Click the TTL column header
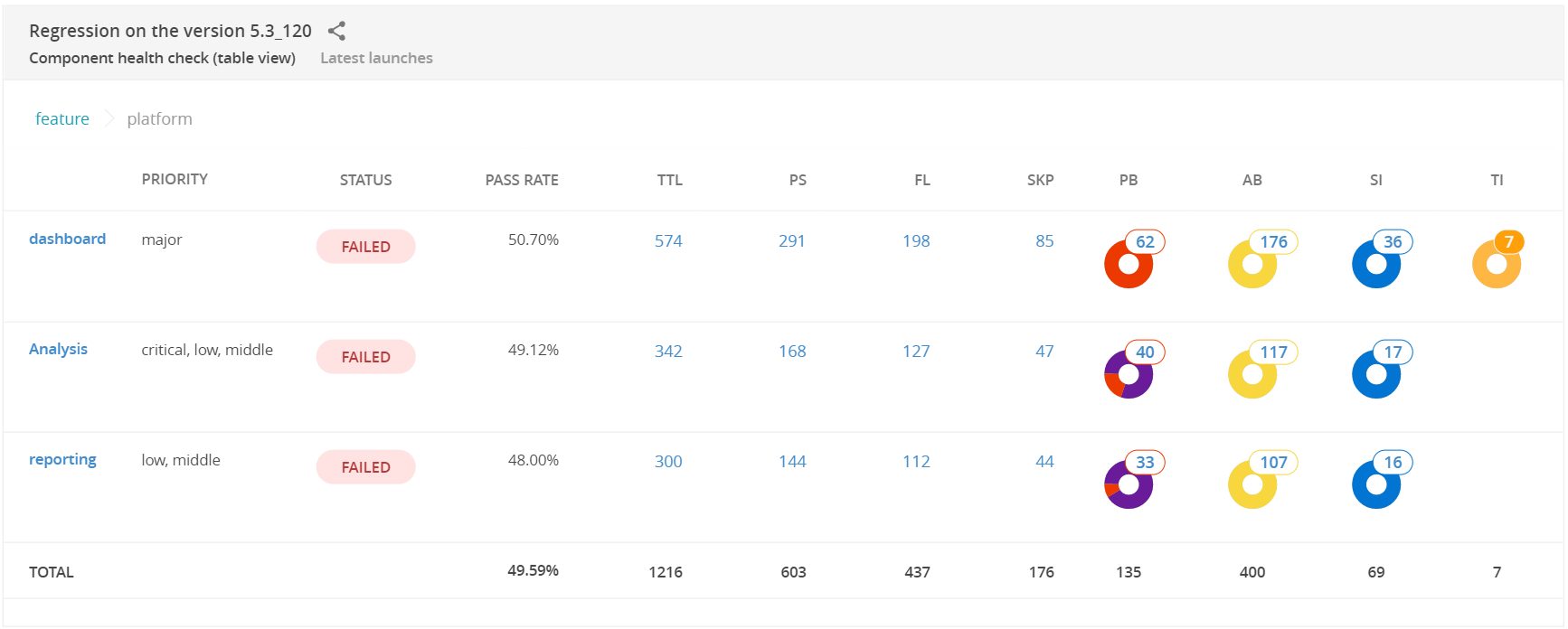This screenshot has height=629, width=1568. (669, 180)
